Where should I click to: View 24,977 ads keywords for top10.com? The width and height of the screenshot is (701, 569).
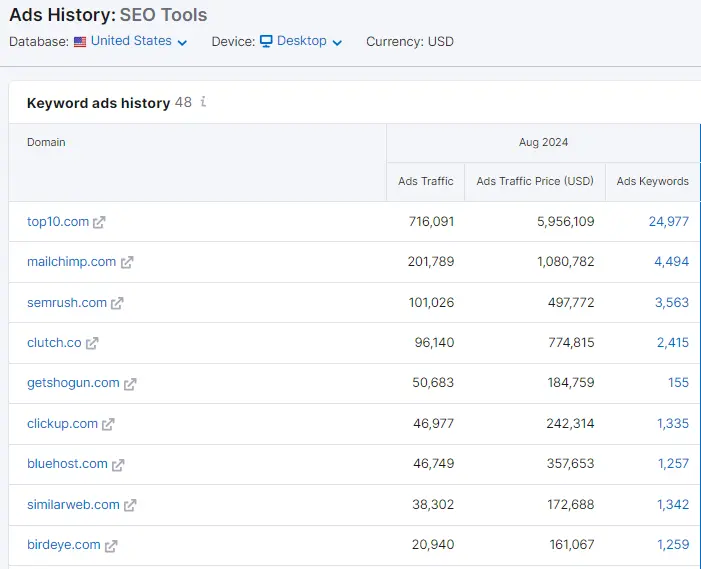[668, 222]
